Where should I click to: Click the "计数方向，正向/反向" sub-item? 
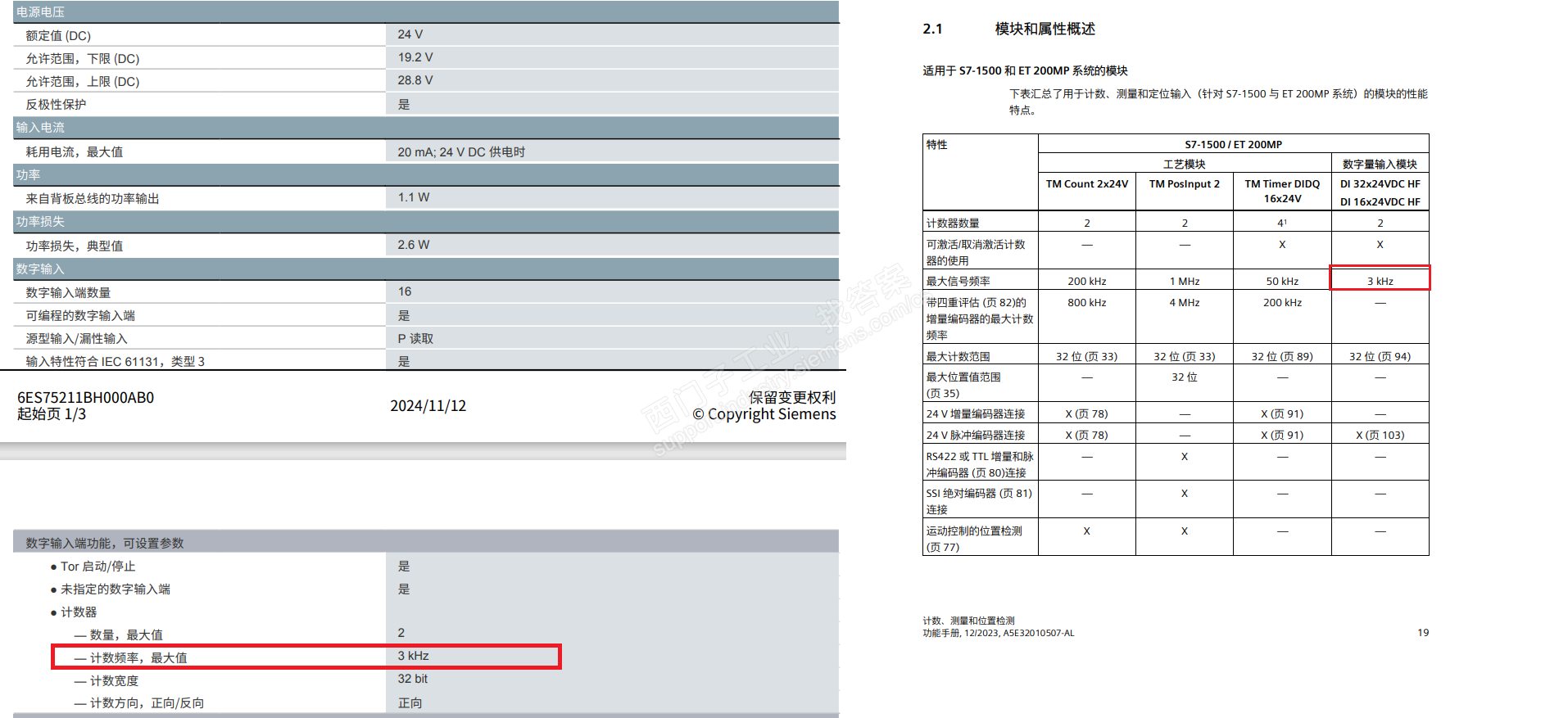tap(147, 703)
